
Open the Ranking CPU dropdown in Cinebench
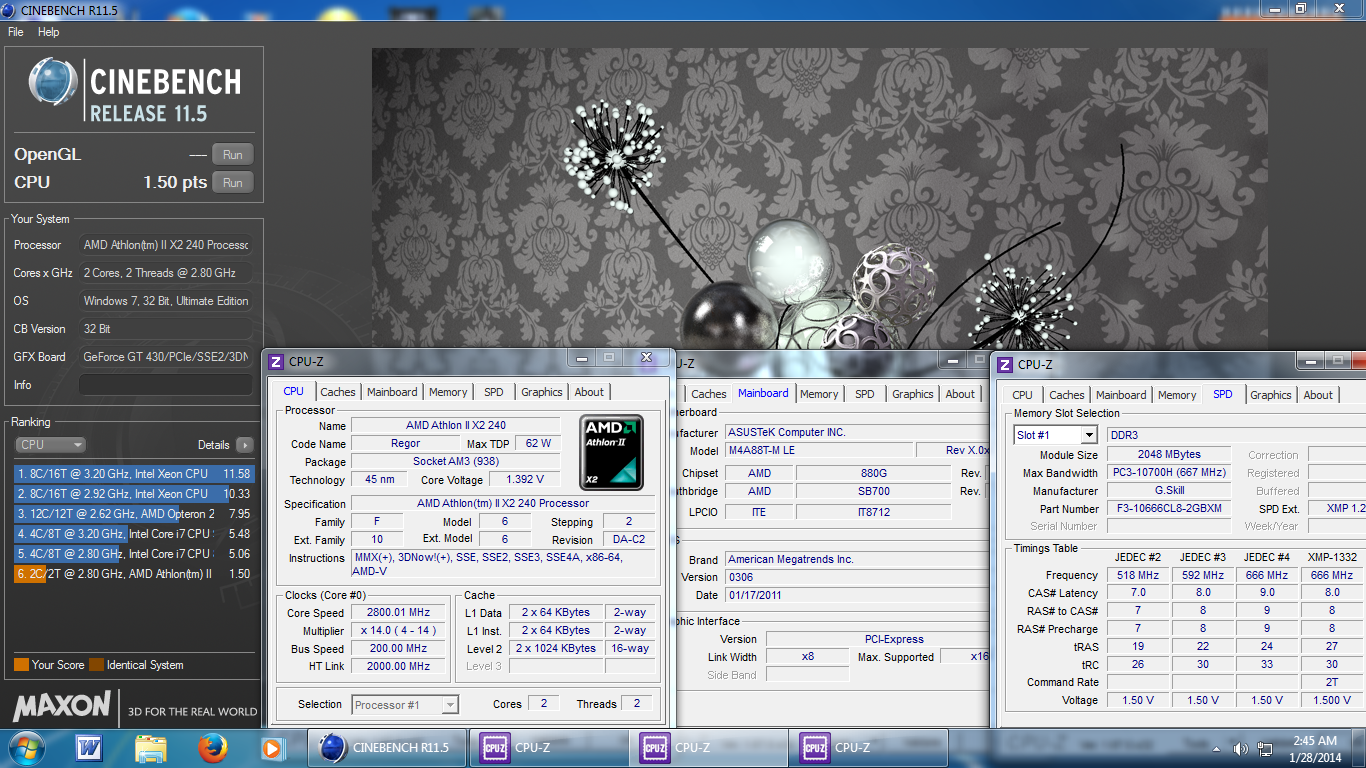pyautogui.click(x=51, y=445)
